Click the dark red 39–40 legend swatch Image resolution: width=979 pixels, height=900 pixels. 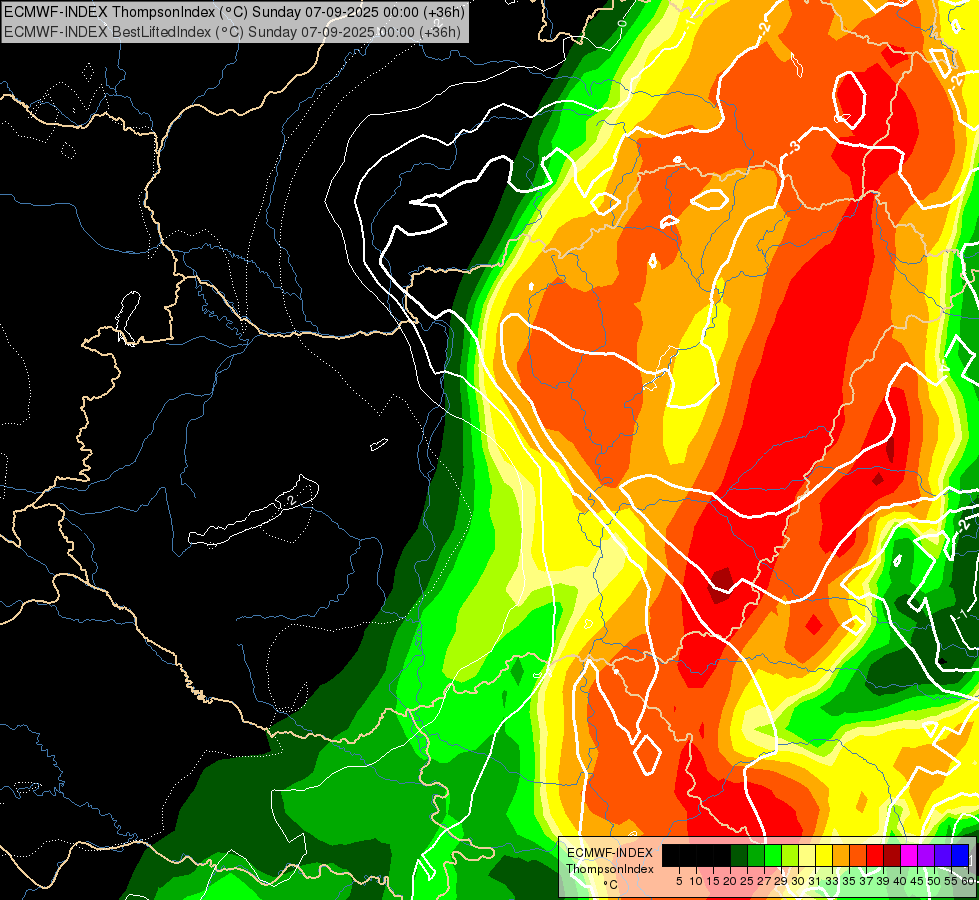892,855
